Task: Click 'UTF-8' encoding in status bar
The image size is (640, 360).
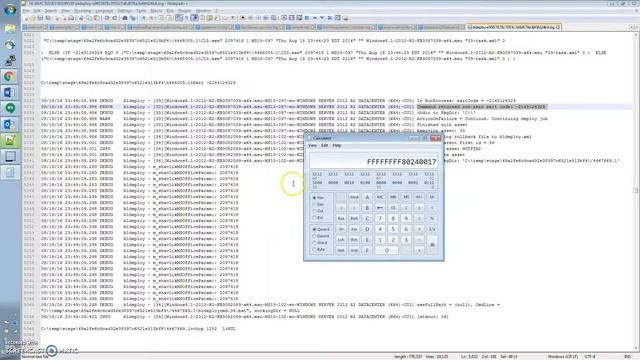Action: pos(590,356)
